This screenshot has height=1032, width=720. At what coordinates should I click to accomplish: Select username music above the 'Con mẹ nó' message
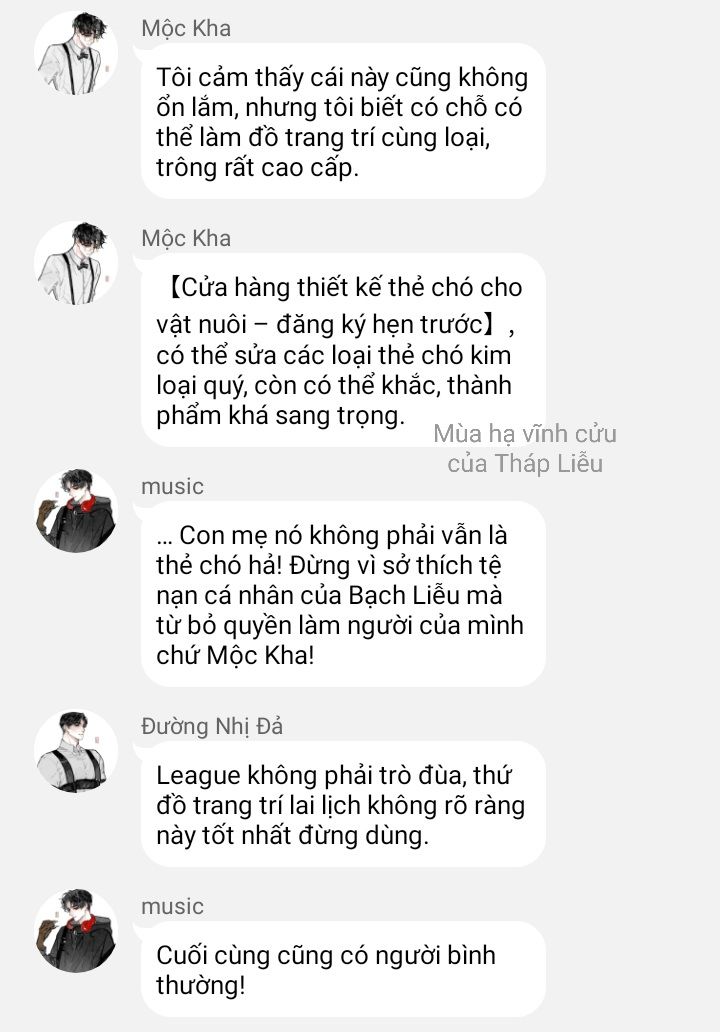click(x=172, y=486)
